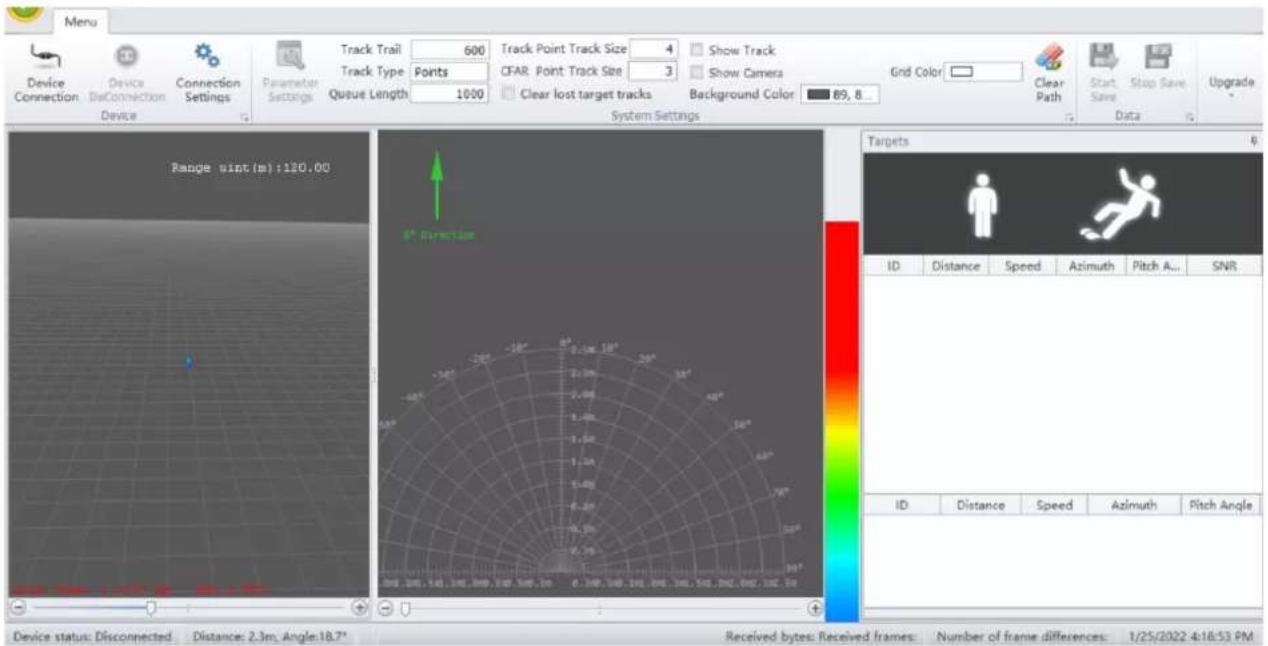Click the Device Connection icon
Screen dimensions: 1268x646
pyautogui.click(x=43, y=56)
